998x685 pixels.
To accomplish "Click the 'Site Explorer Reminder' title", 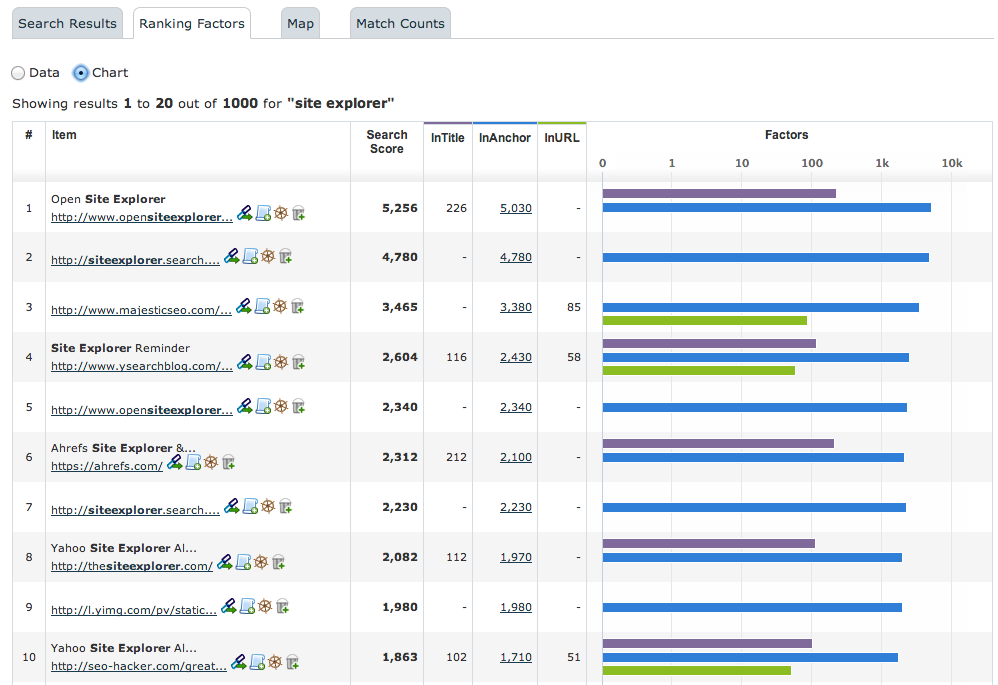I will 120,348.
